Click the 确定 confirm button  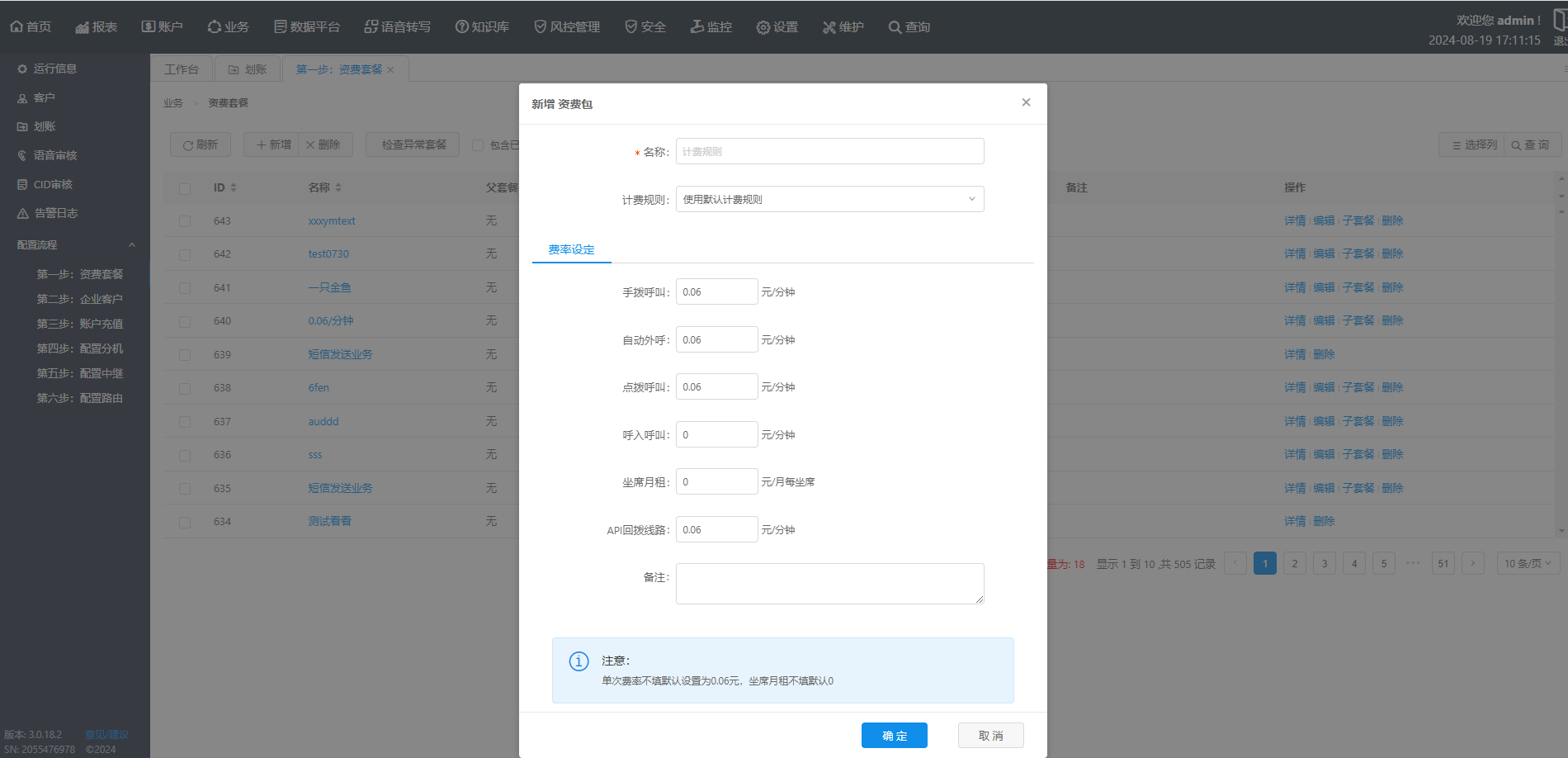click(x=894, y=735)
